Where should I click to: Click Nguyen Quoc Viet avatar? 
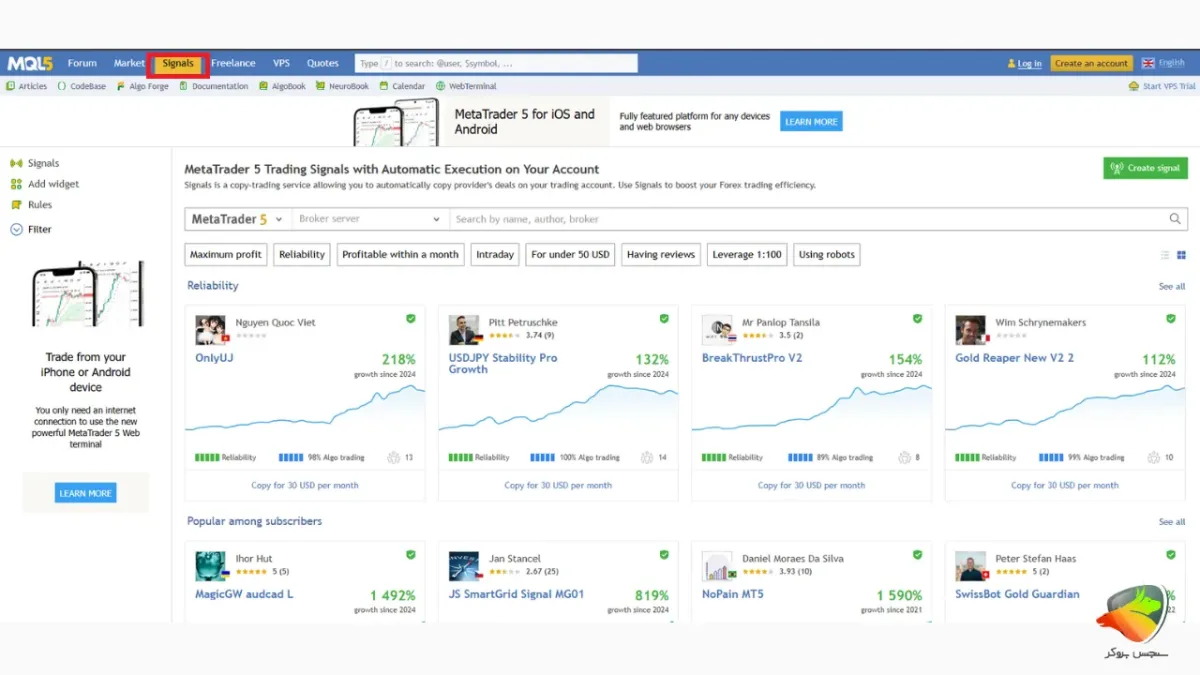210,330
